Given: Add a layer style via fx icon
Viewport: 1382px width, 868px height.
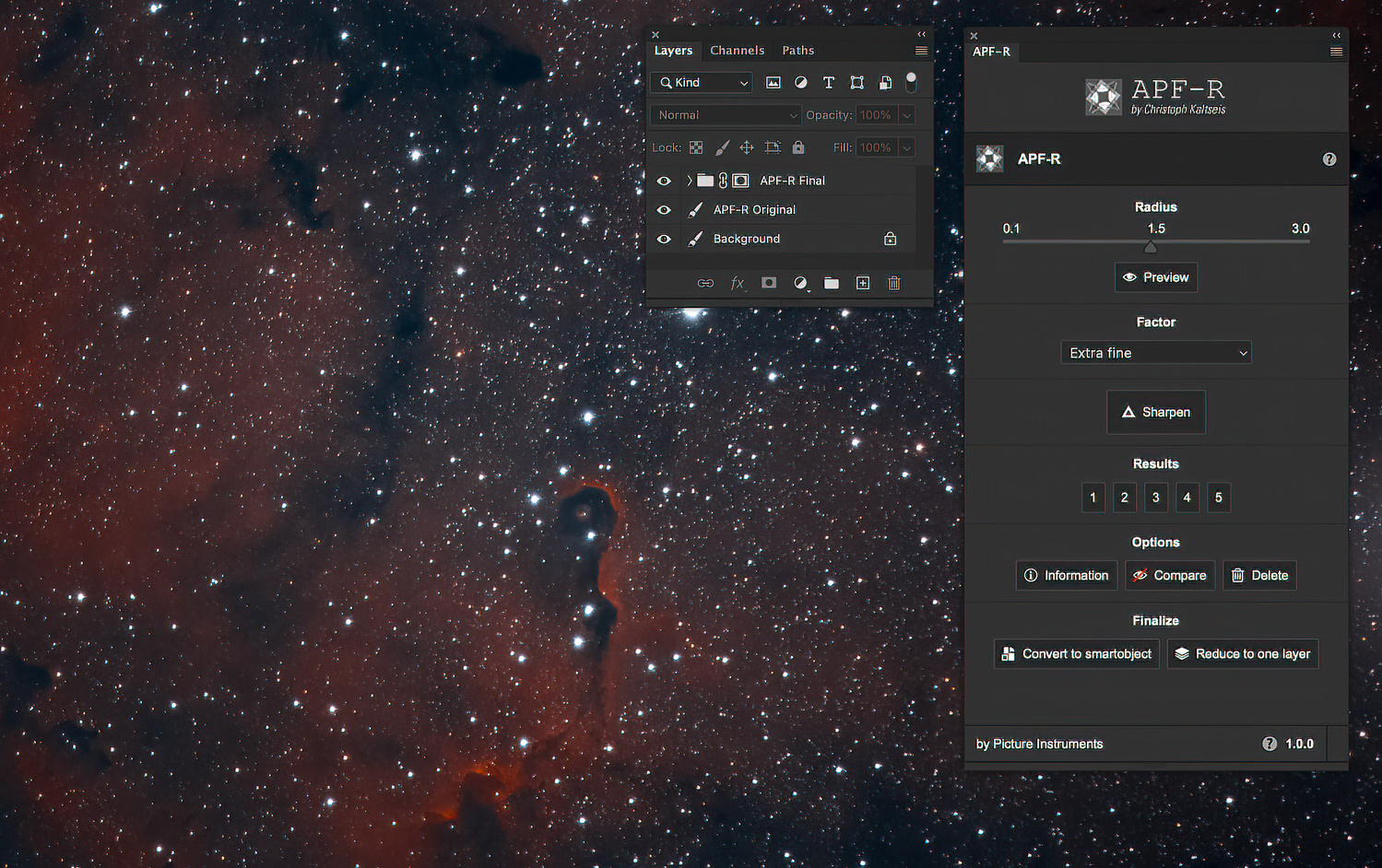Looking at the screenshot, I should click(x=737, y=283).
